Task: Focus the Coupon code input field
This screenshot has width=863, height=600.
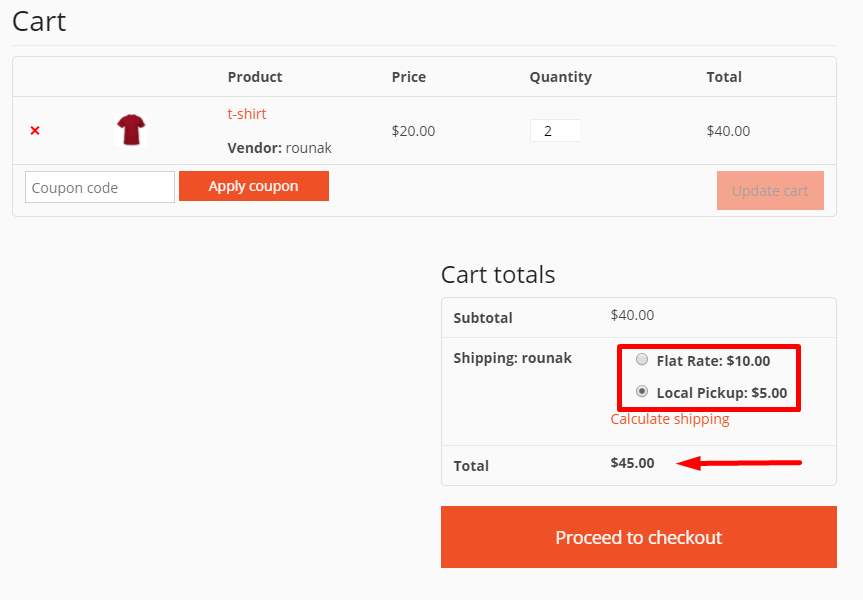Action: click(x=100, y=187)
